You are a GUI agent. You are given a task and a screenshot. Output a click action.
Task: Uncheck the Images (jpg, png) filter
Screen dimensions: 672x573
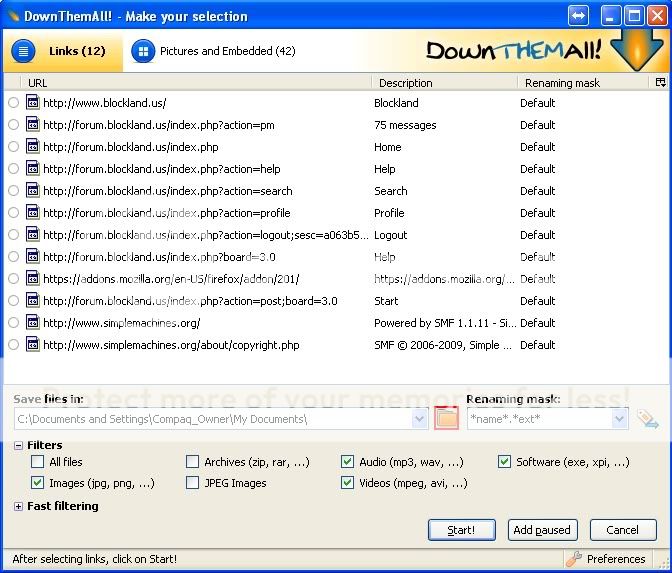37,483
